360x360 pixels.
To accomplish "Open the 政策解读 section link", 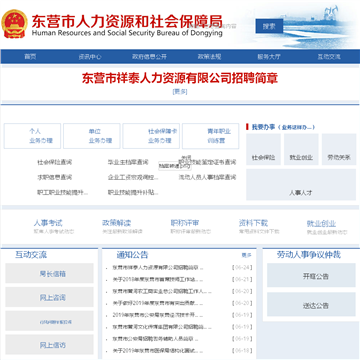I will pyautogui.click(x=117, y=223).
